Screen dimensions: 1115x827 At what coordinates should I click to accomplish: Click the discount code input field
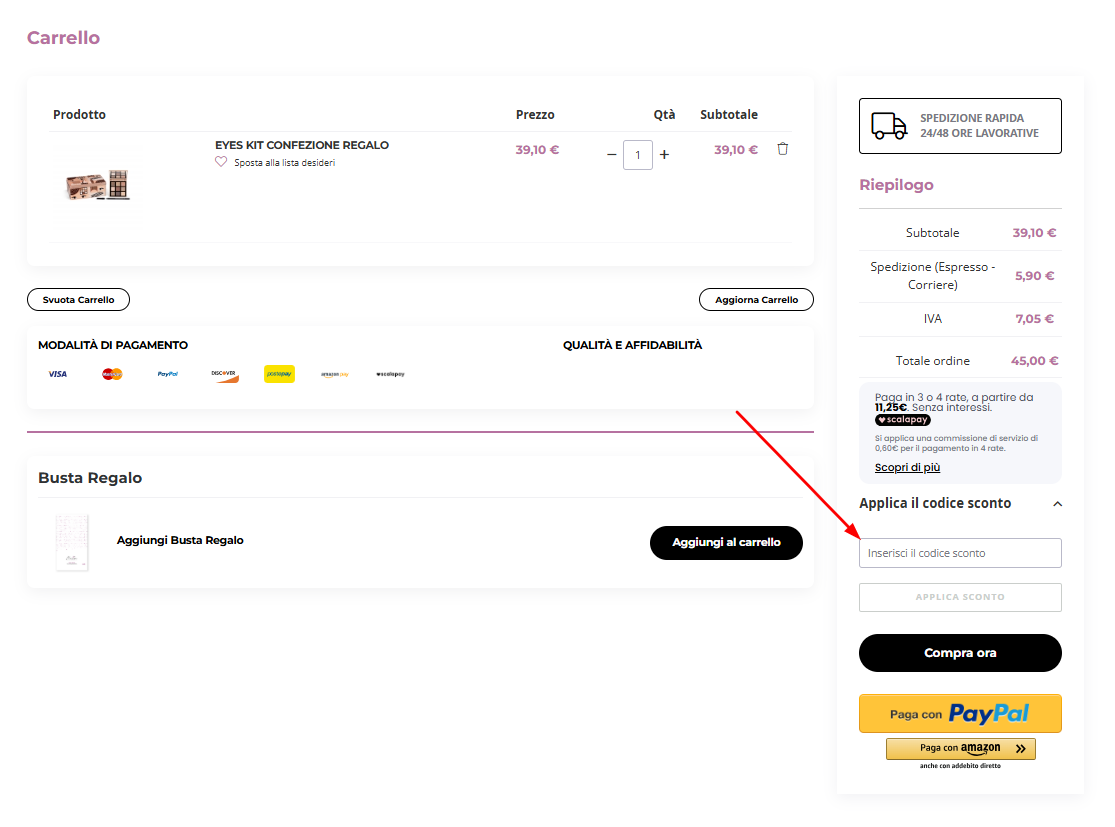click(960, 553)
